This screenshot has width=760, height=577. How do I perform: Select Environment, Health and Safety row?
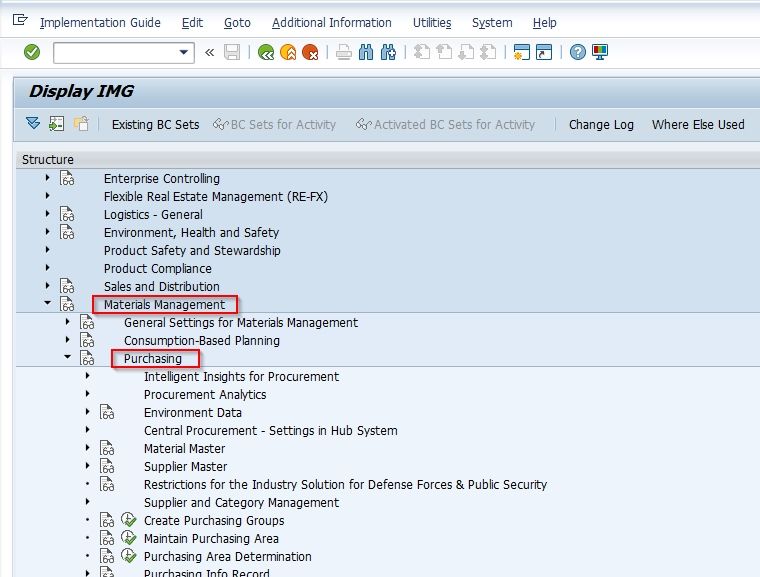(191, 232)
